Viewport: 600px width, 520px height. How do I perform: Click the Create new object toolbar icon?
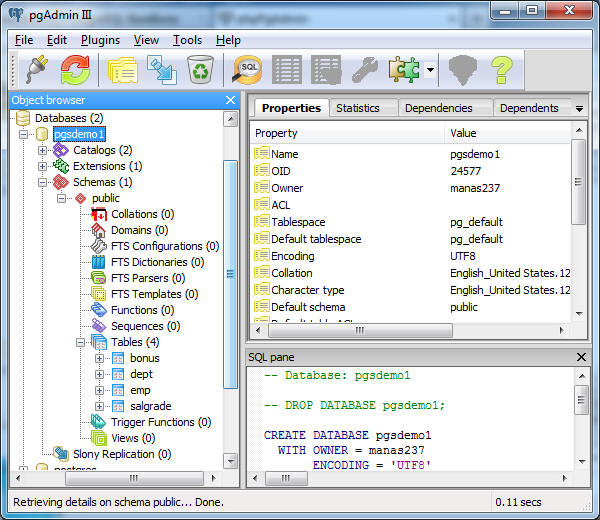click(162, 70)
